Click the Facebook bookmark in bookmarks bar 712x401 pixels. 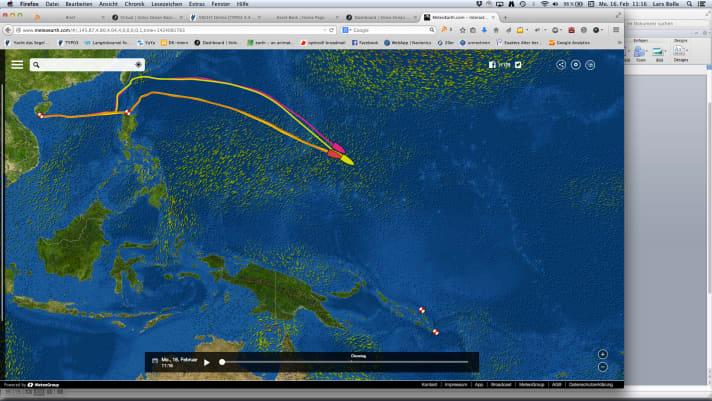point(363,43)
